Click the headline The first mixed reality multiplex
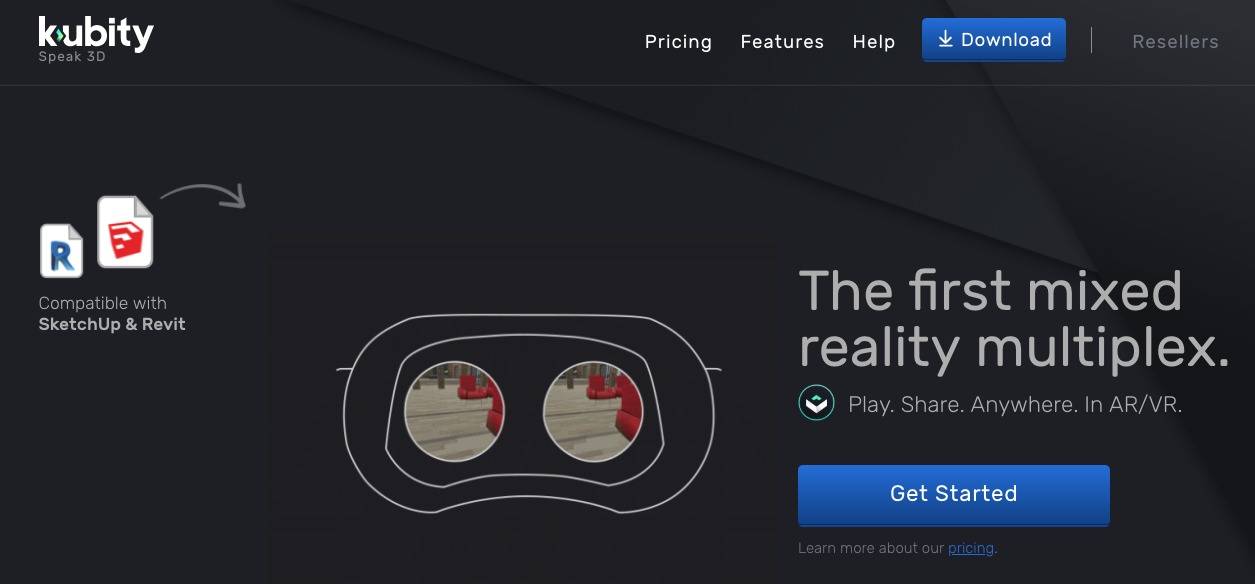This screenshot has width=1255, height=584. pyautogui.click(x=1014, y=320)
